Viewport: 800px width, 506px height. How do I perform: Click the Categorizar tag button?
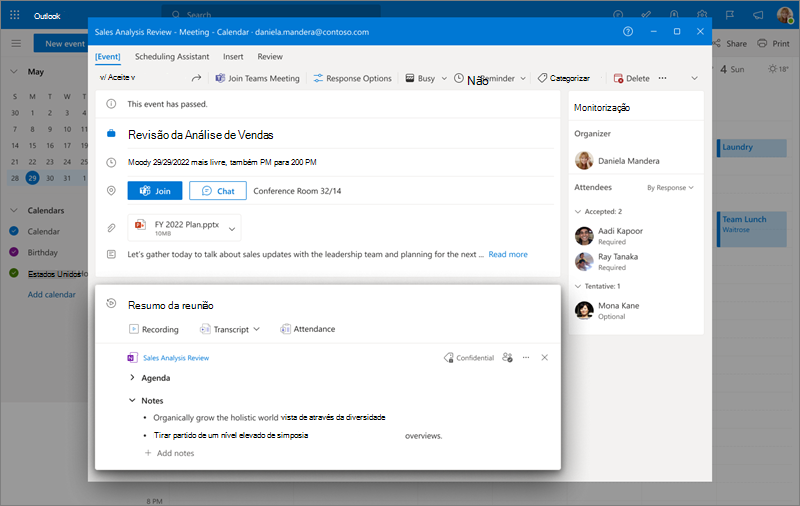[564, 78]
